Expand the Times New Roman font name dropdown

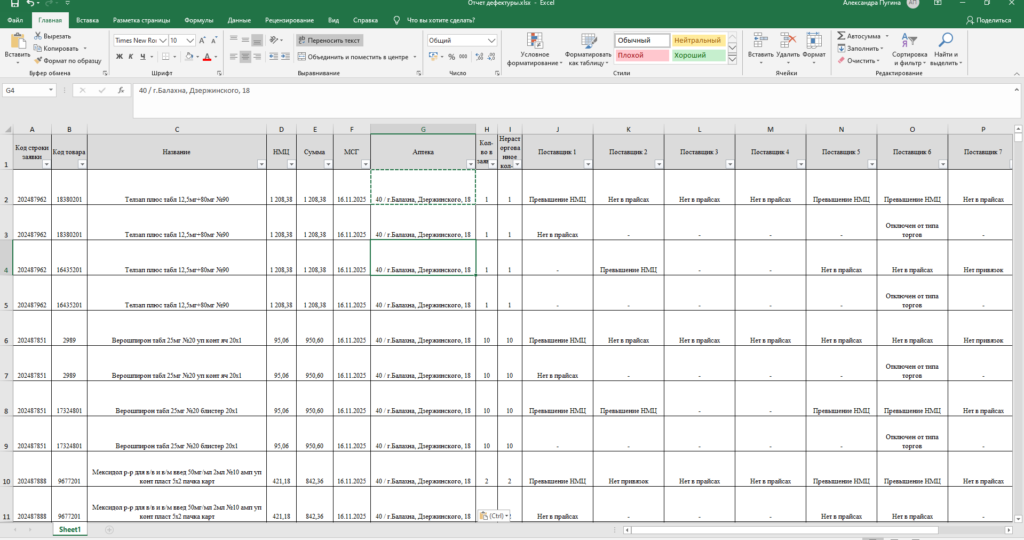pos(161,40)
